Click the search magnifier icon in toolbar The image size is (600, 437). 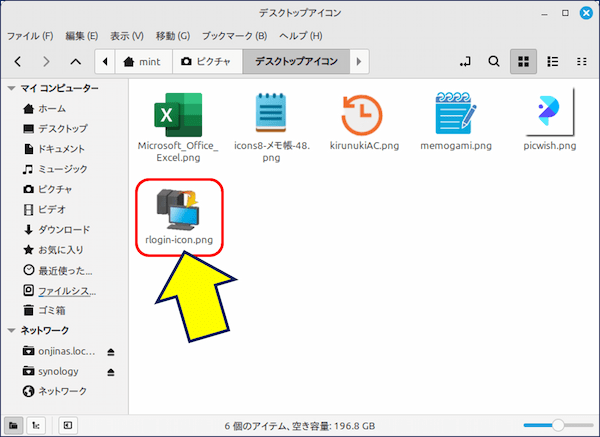pos(493,62)
